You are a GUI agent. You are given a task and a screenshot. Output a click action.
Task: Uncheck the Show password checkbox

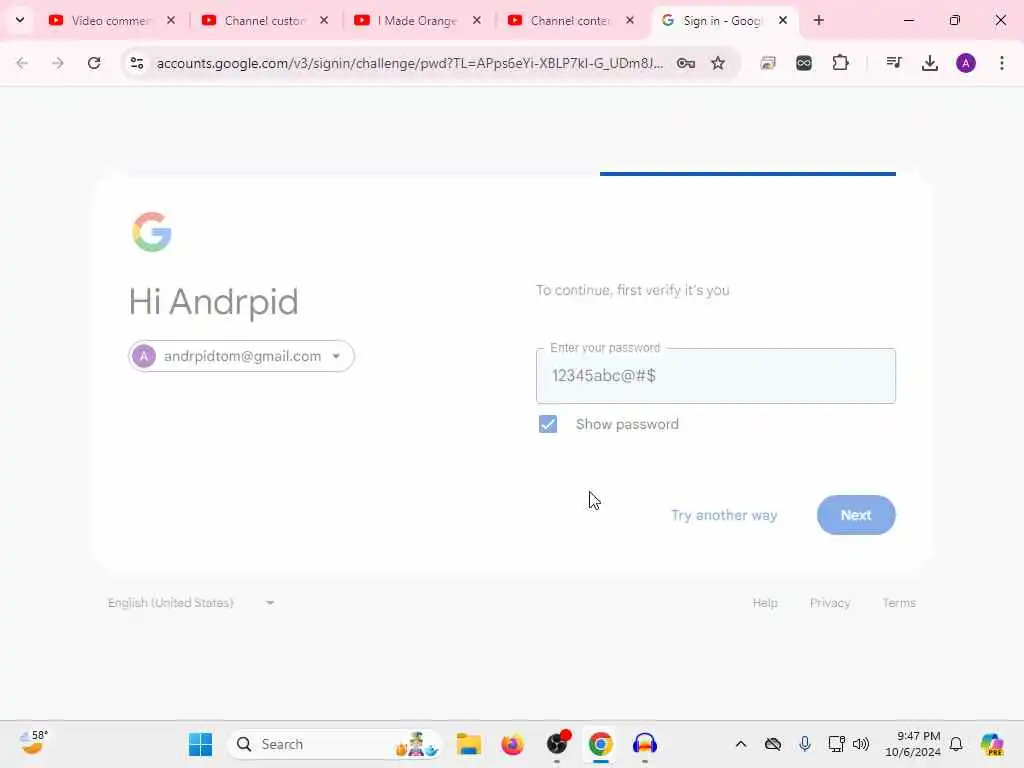[x=548, y=424]
